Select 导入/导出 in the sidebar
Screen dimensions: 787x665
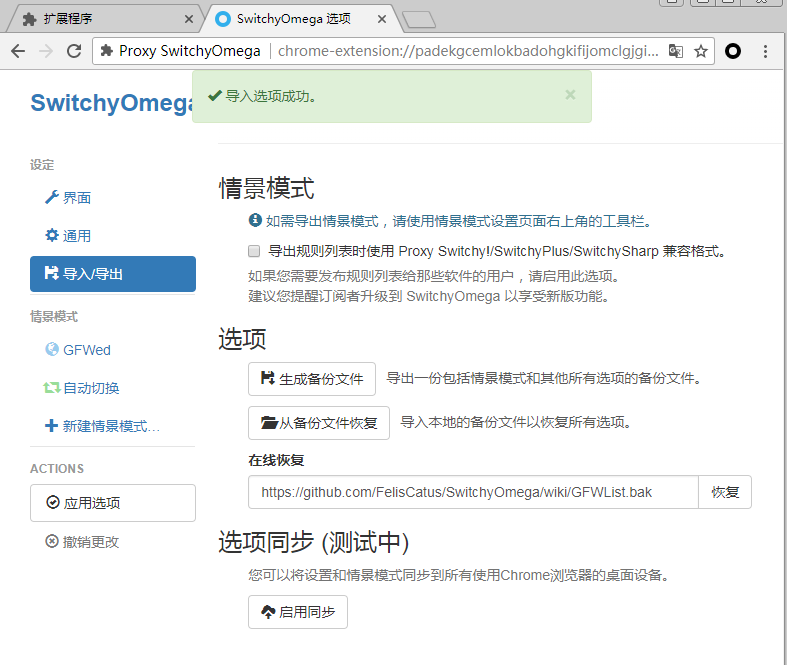click(113, 274)
